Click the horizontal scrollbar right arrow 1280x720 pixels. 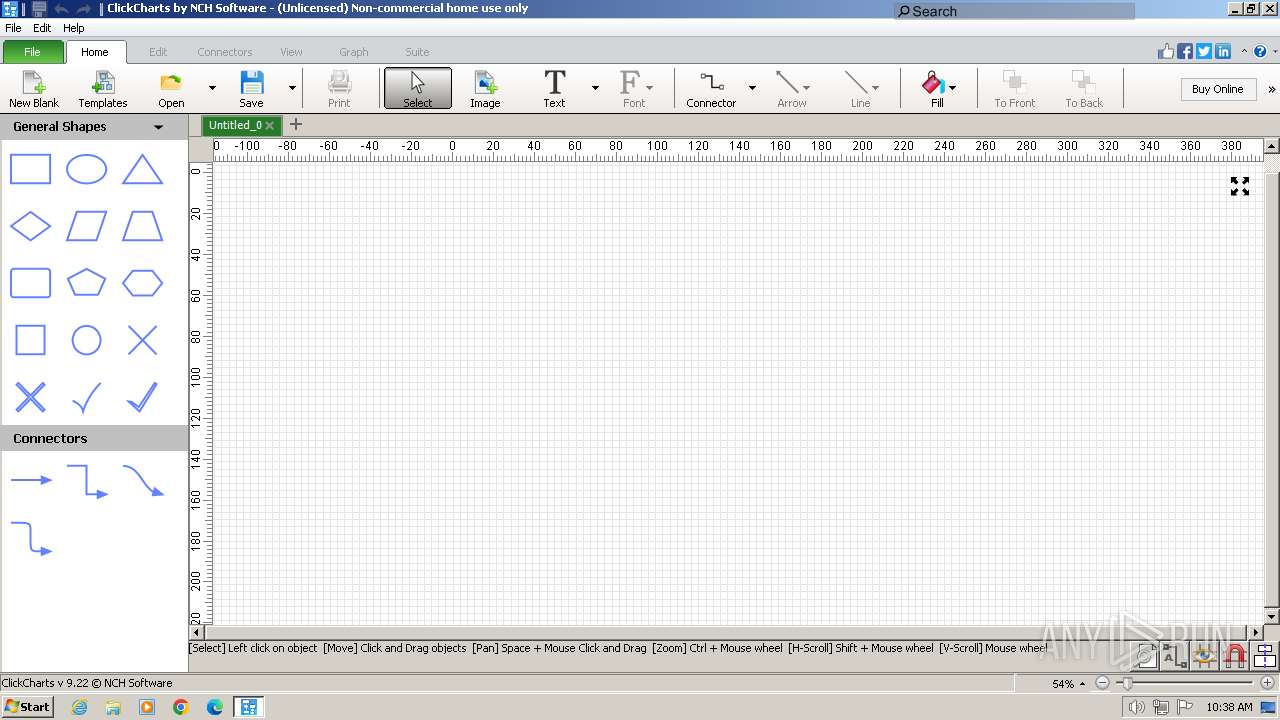coord(1257,632)
